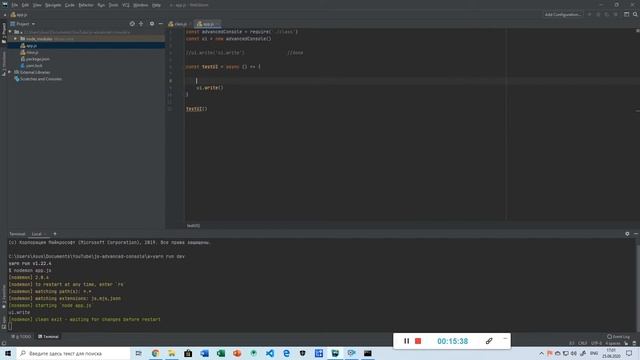Open the Windows Start menu

click(x=8, y=353)
